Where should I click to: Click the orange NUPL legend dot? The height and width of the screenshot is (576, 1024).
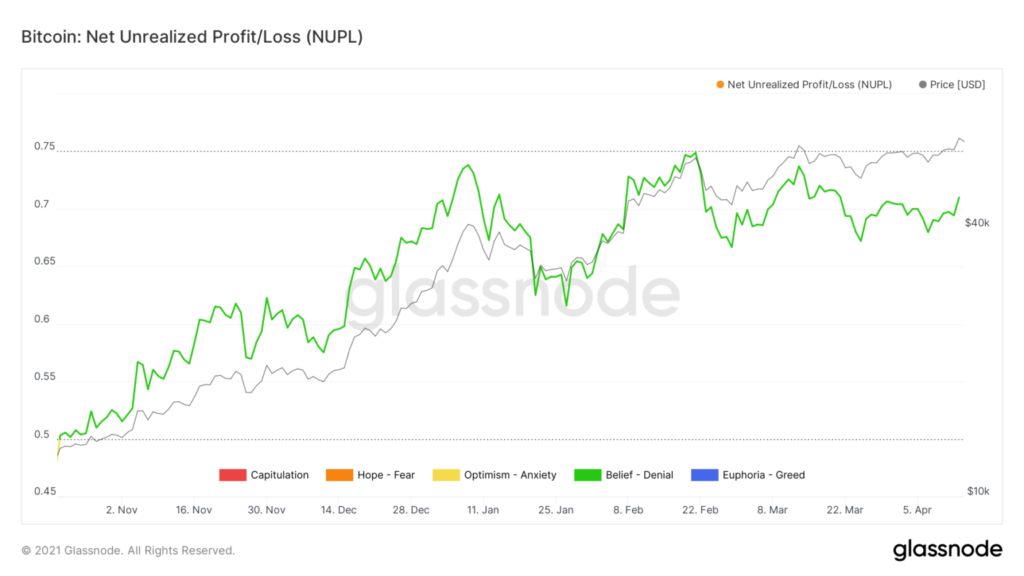[x=720, y=85]
